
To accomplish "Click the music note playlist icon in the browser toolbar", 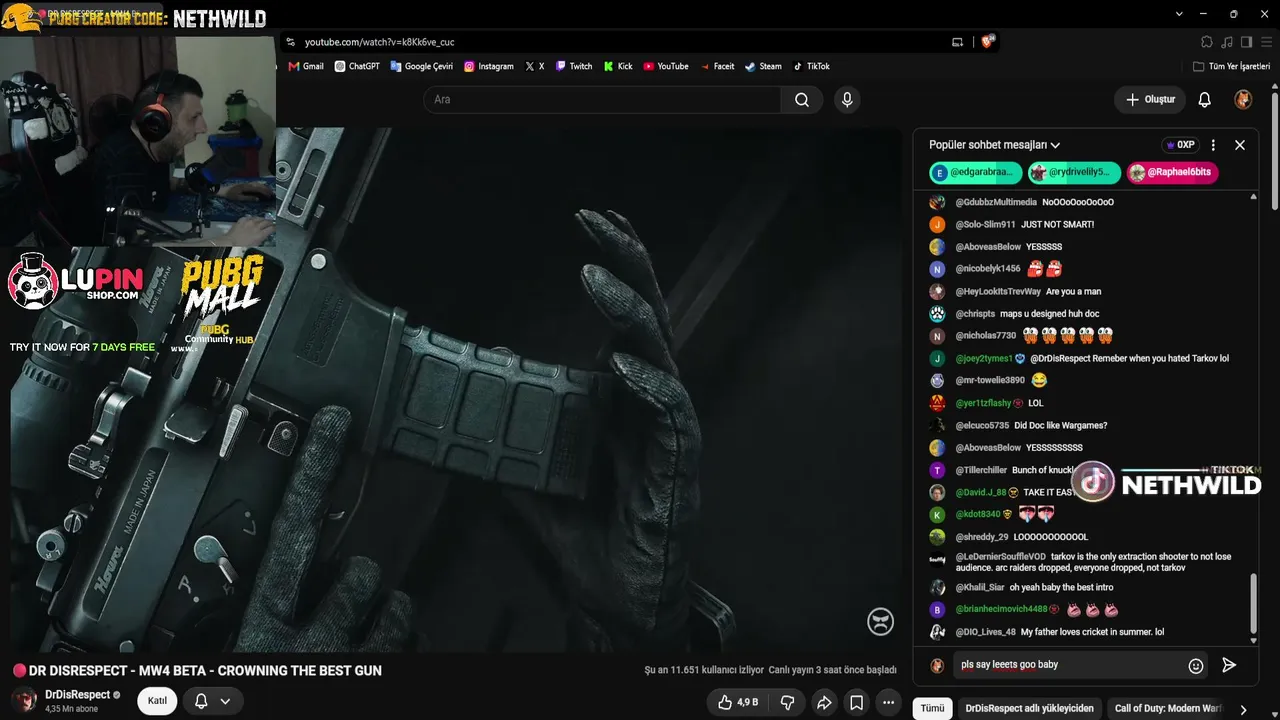I will point(1227,42).
